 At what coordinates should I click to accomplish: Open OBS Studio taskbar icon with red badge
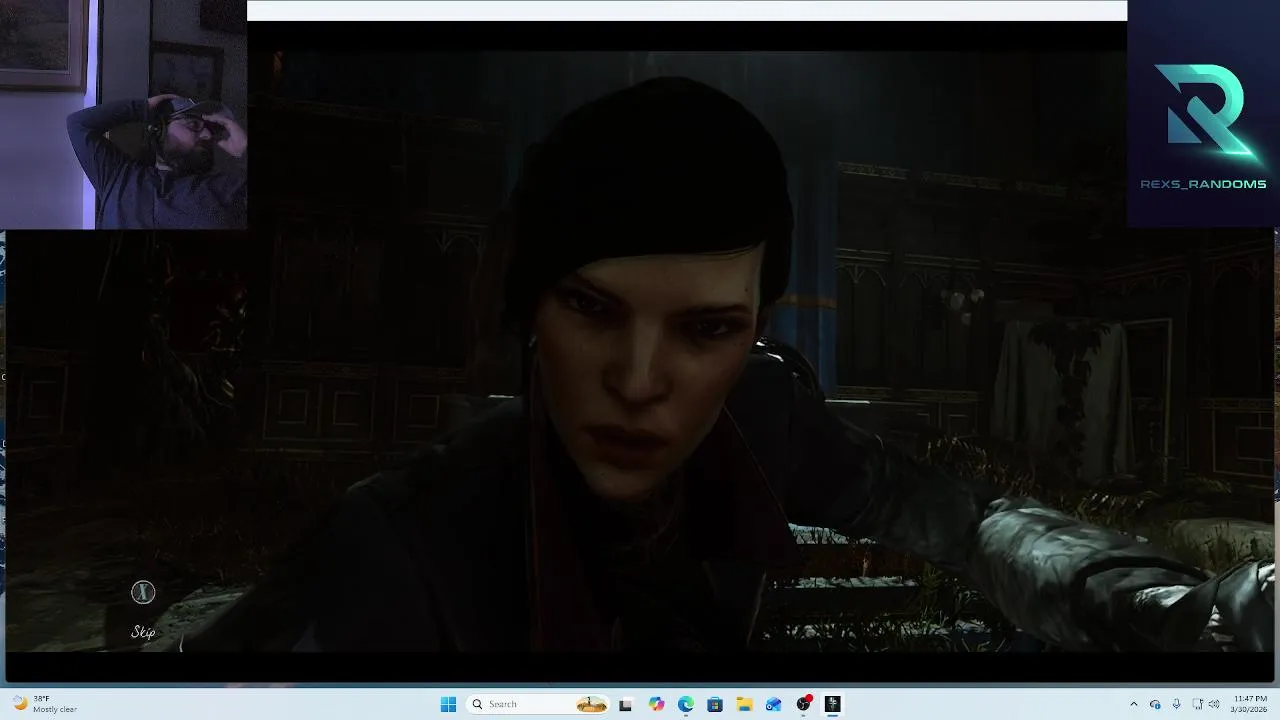pyautogui.click(x=803, y=704)
